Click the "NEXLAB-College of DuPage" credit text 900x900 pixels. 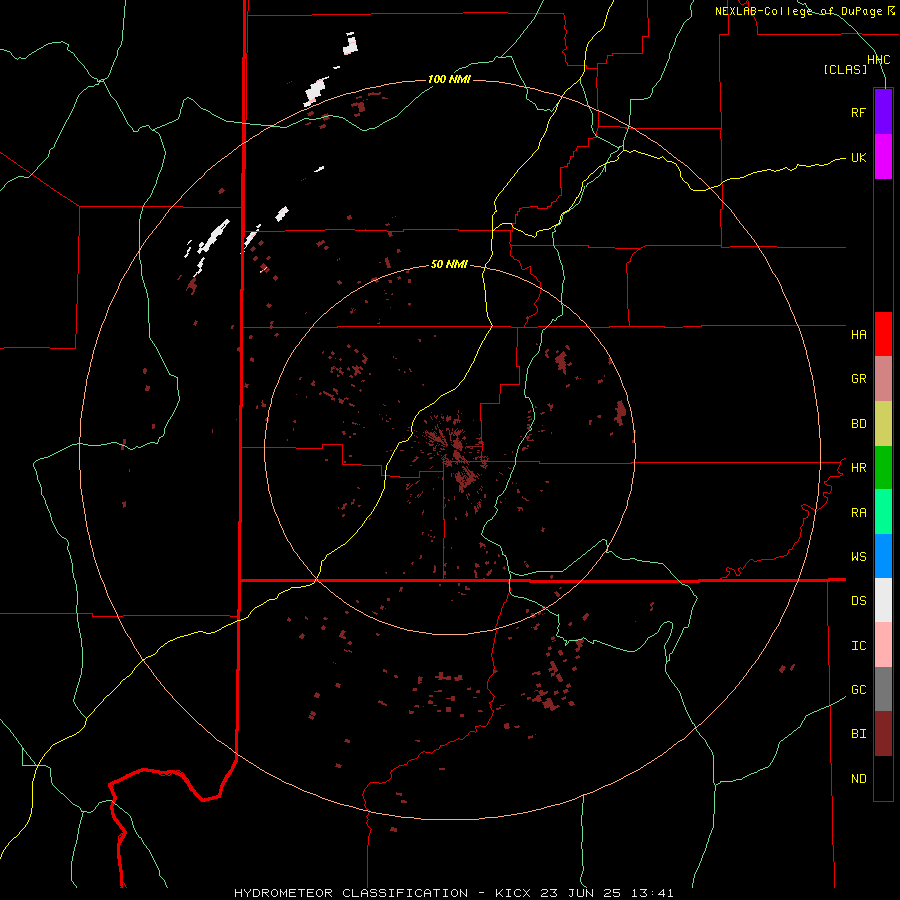pyautogui.click(x=800, y=11)
